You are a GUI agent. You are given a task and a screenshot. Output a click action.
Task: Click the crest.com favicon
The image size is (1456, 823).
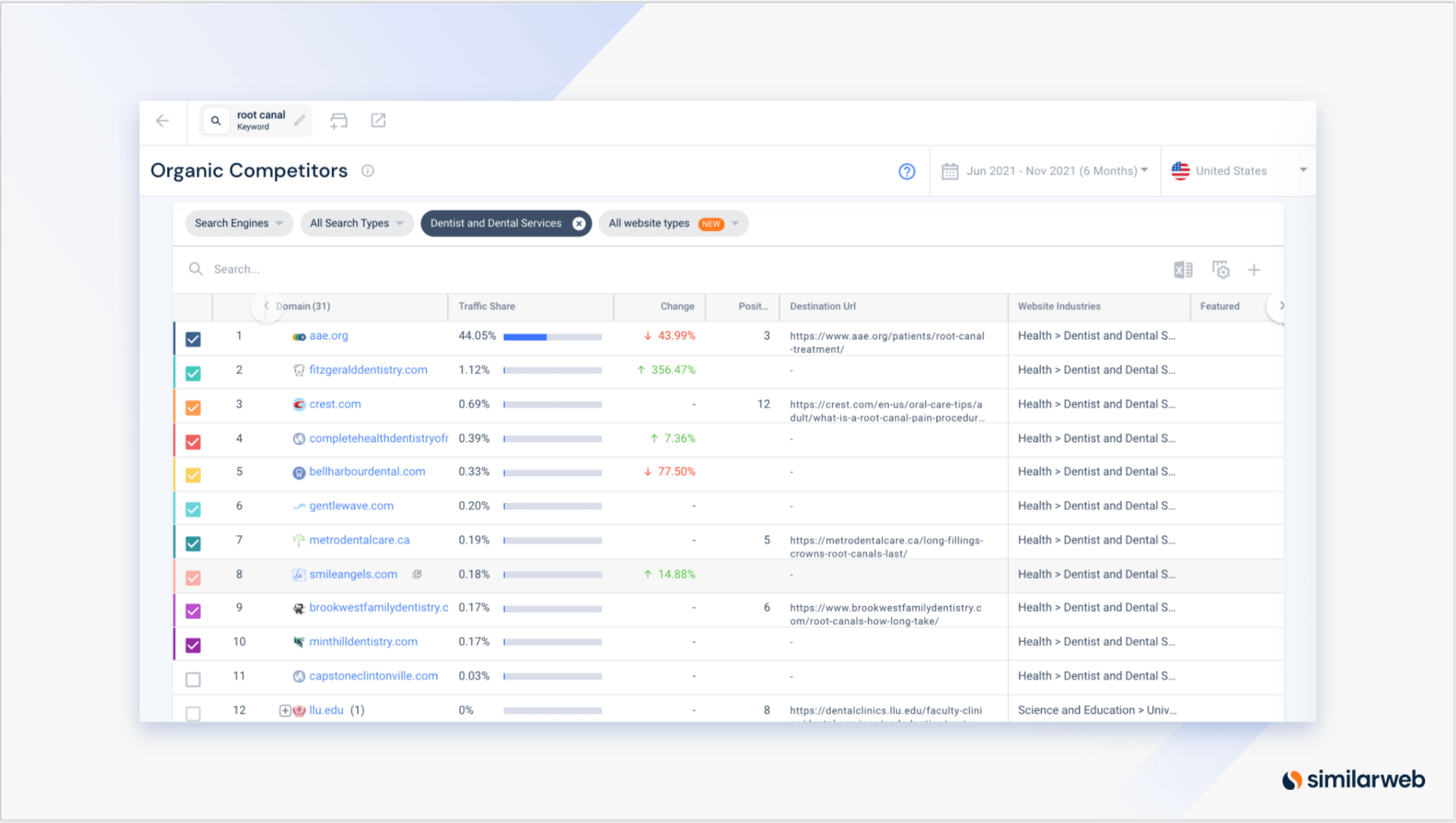click(299, 404)
